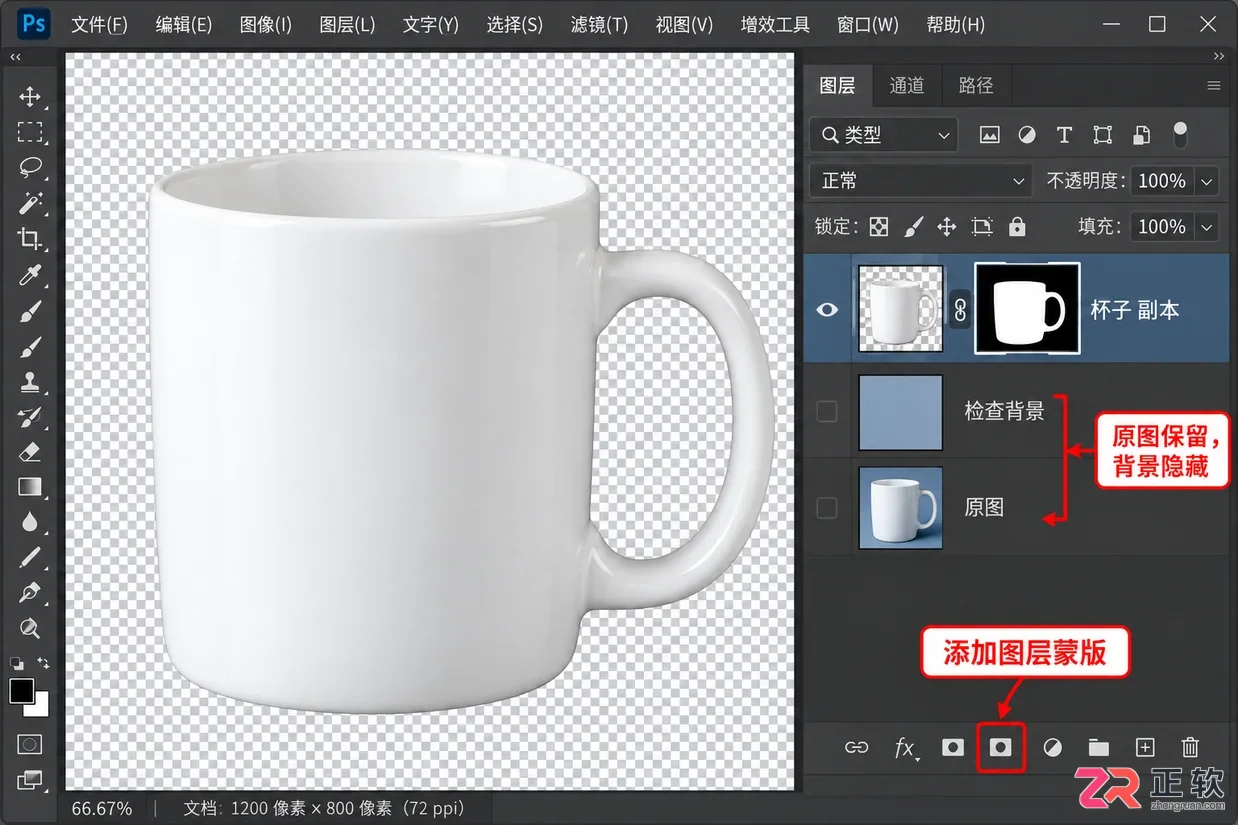Filter layers by type T icon
The height and width of the screenshot is (825, 1238).
[1064, 135]
